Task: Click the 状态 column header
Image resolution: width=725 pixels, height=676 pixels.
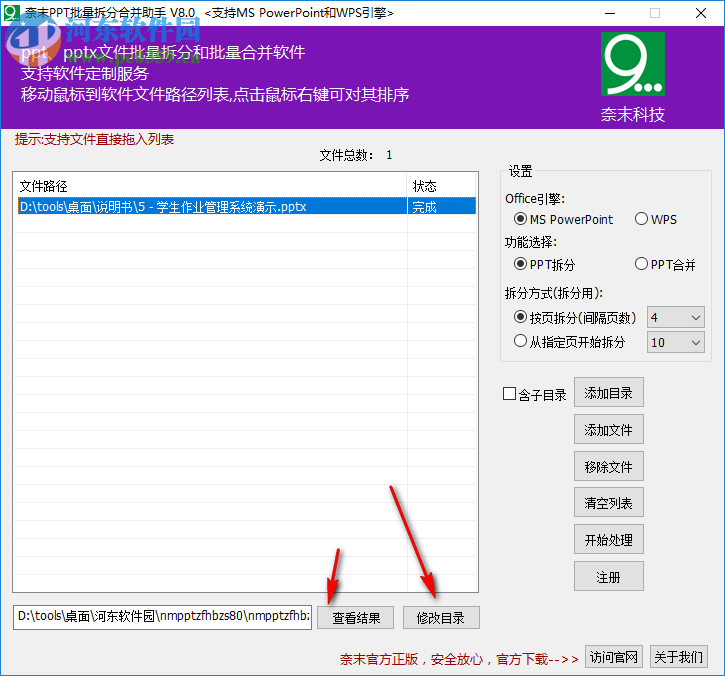Action: (442, 186)
